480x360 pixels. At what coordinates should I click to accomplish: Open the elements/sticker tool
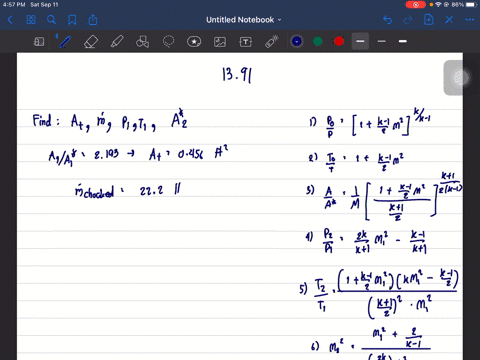pyautogui.click(x=194, y=42)
